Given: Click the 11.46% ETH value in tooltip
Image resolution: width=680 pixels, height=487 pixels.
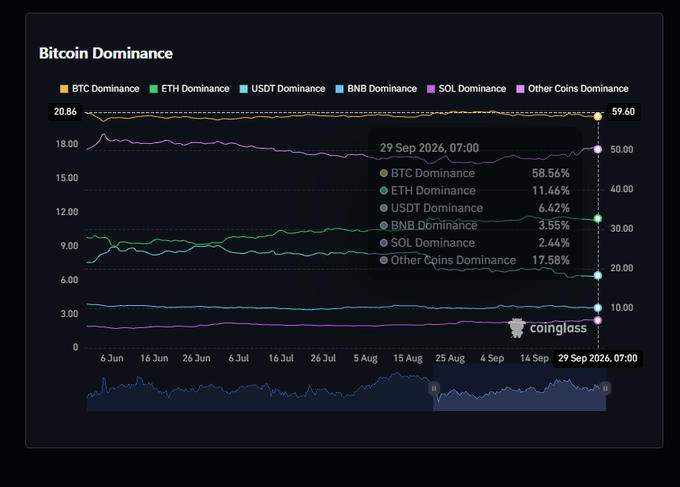Looking at the screenshot, I should pos(550,191).
